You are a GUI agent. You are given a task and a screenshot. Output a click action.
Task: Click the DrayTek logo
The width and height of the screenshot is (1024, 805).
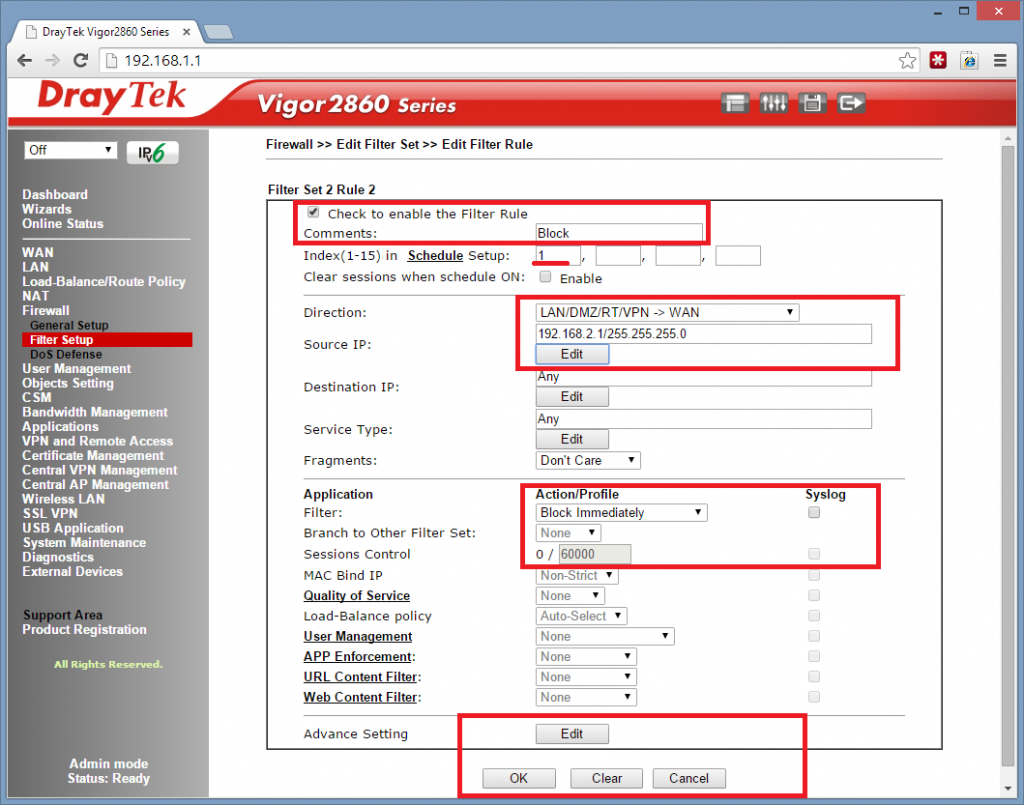coord(112,97)
